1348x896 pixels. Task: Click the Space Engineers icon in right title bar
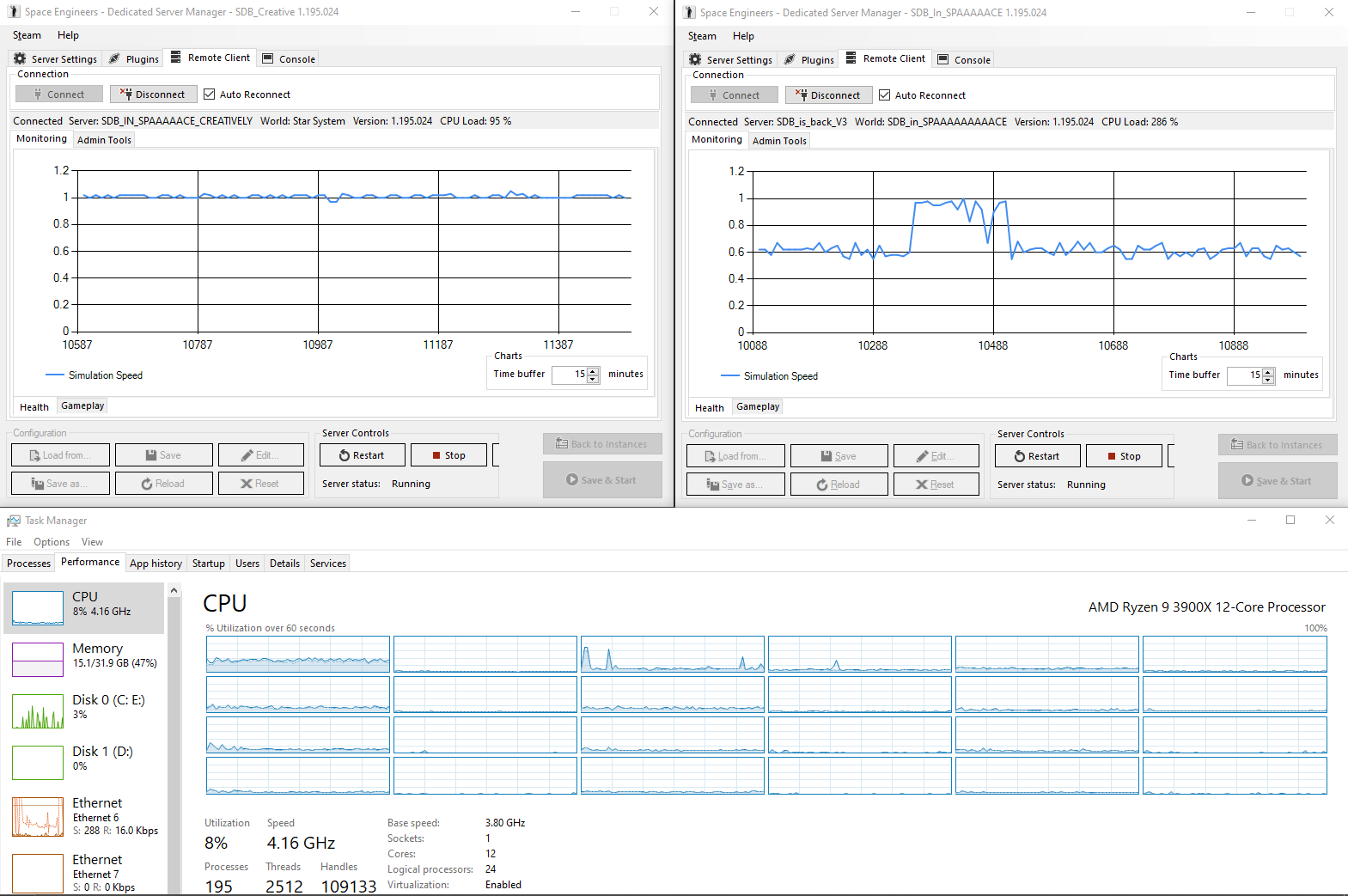tap(689, 12)
